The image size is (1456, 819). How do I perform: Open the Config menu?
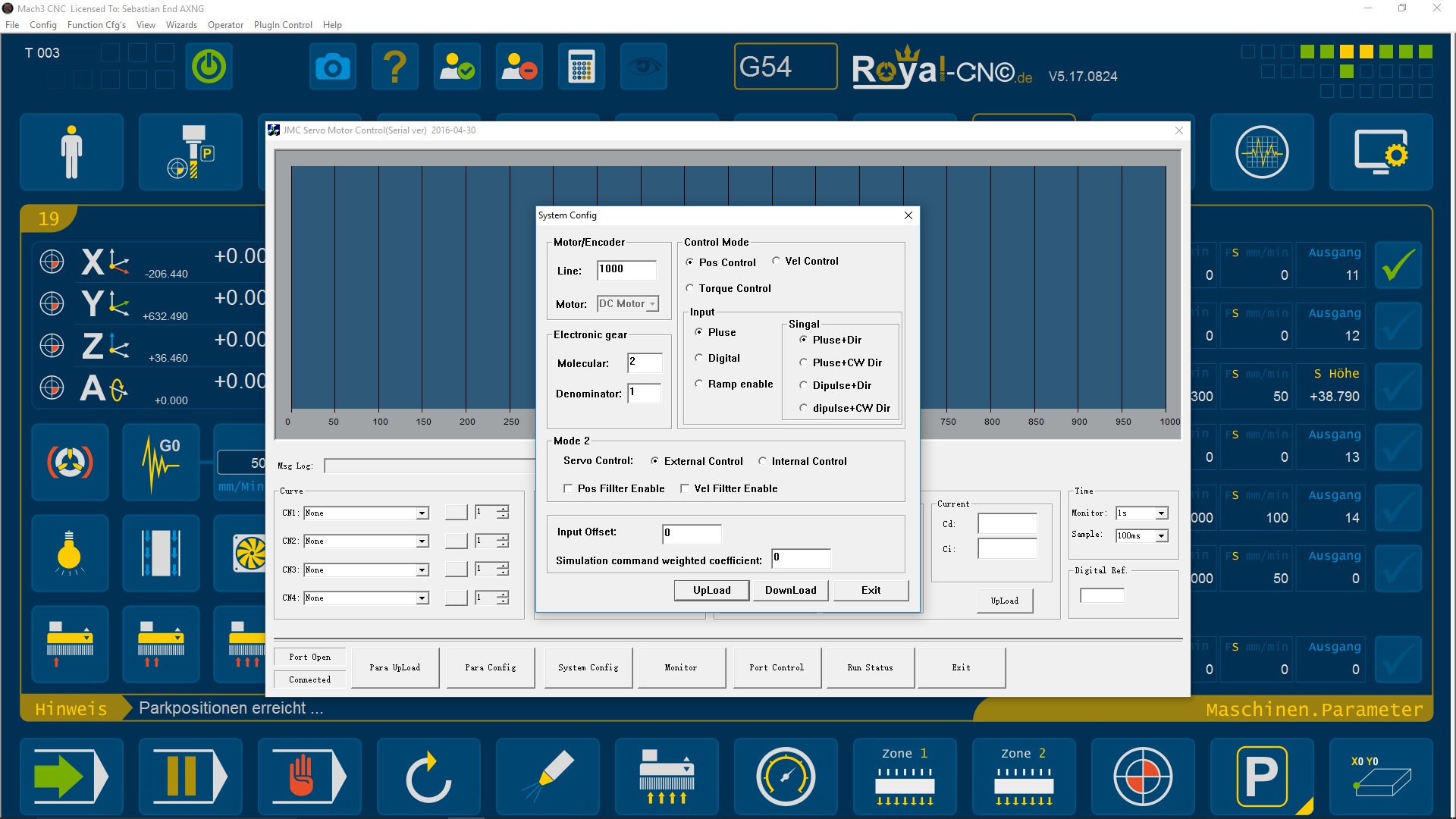coord(43,25)
